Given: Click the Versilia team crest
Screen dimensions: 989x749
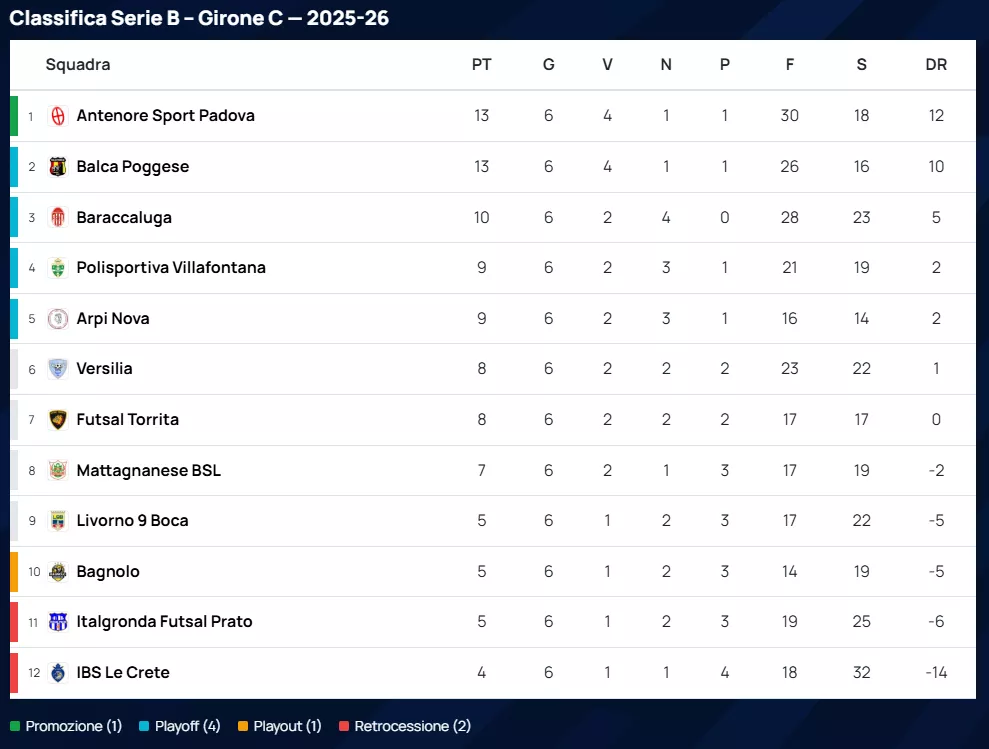Looking at the screenshot, I should coord(58,369).
